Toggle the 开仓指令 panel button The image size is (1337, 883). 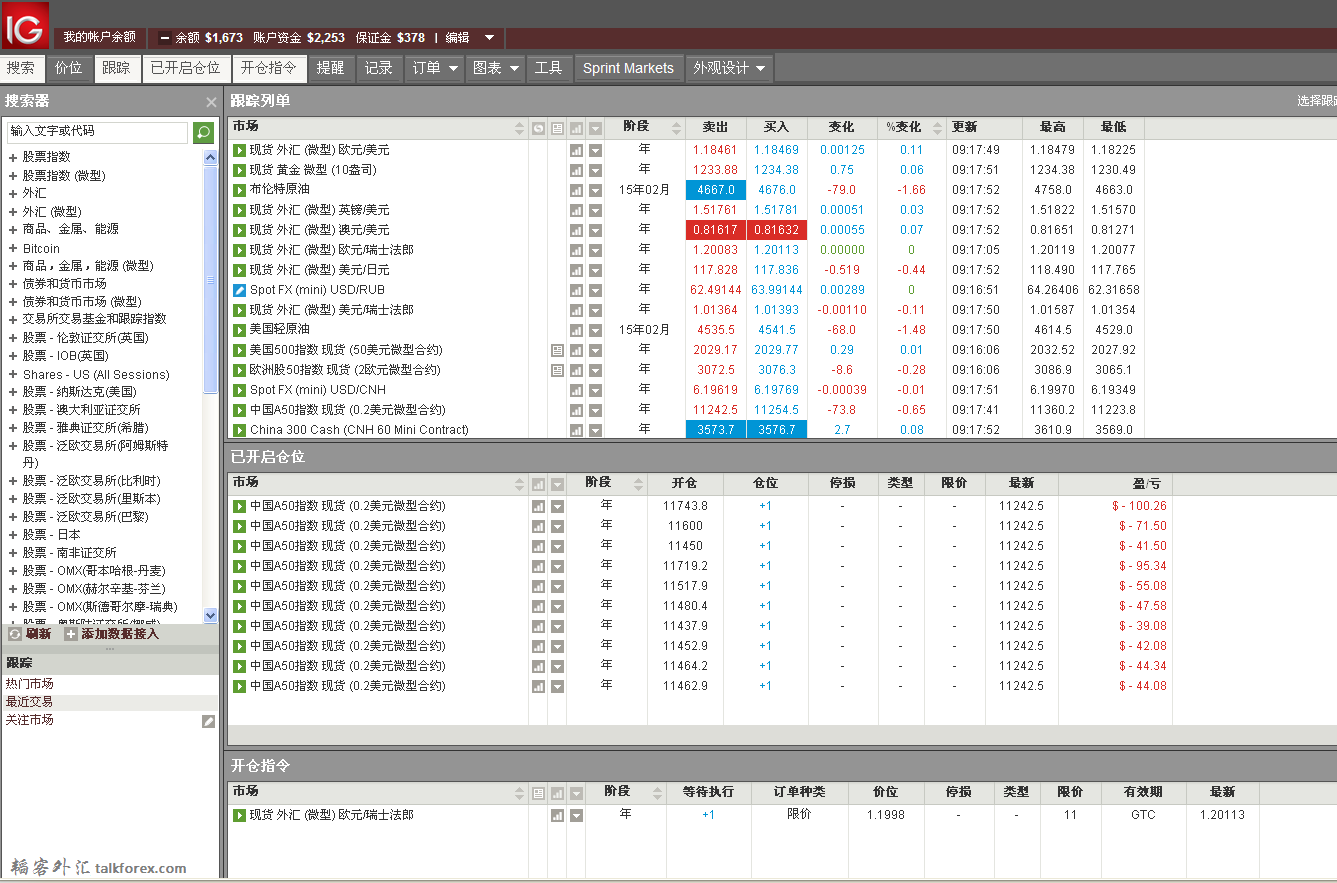269,68
